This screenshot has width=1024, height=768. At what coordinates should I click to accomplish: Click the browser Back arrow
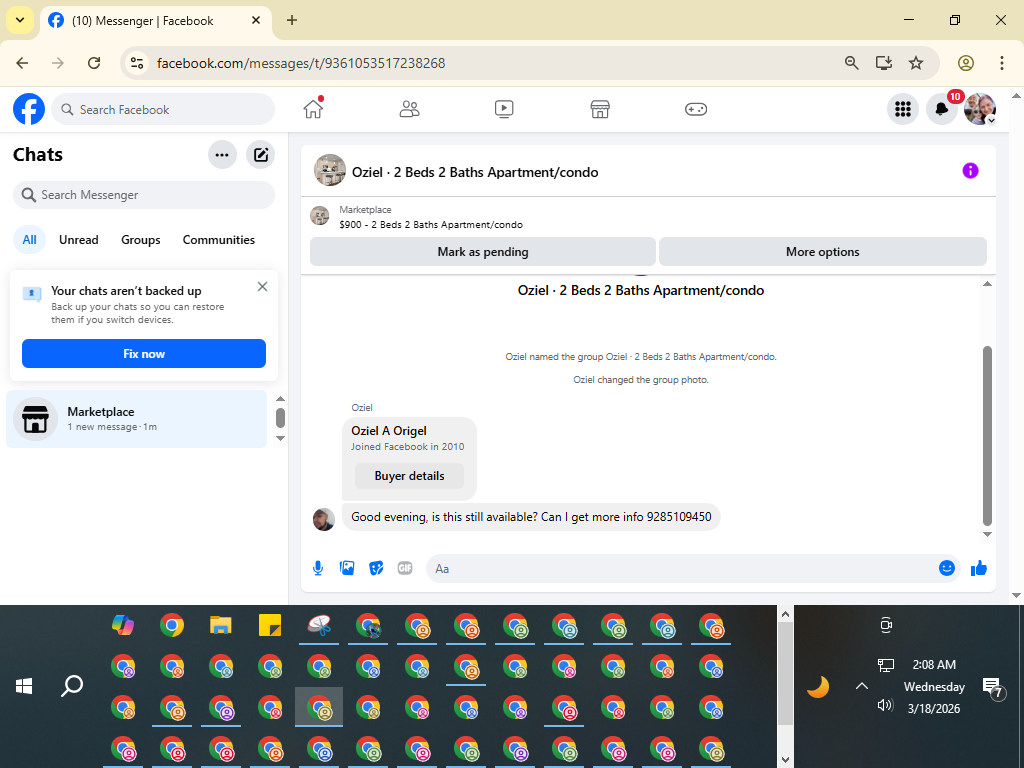(22, 63)
